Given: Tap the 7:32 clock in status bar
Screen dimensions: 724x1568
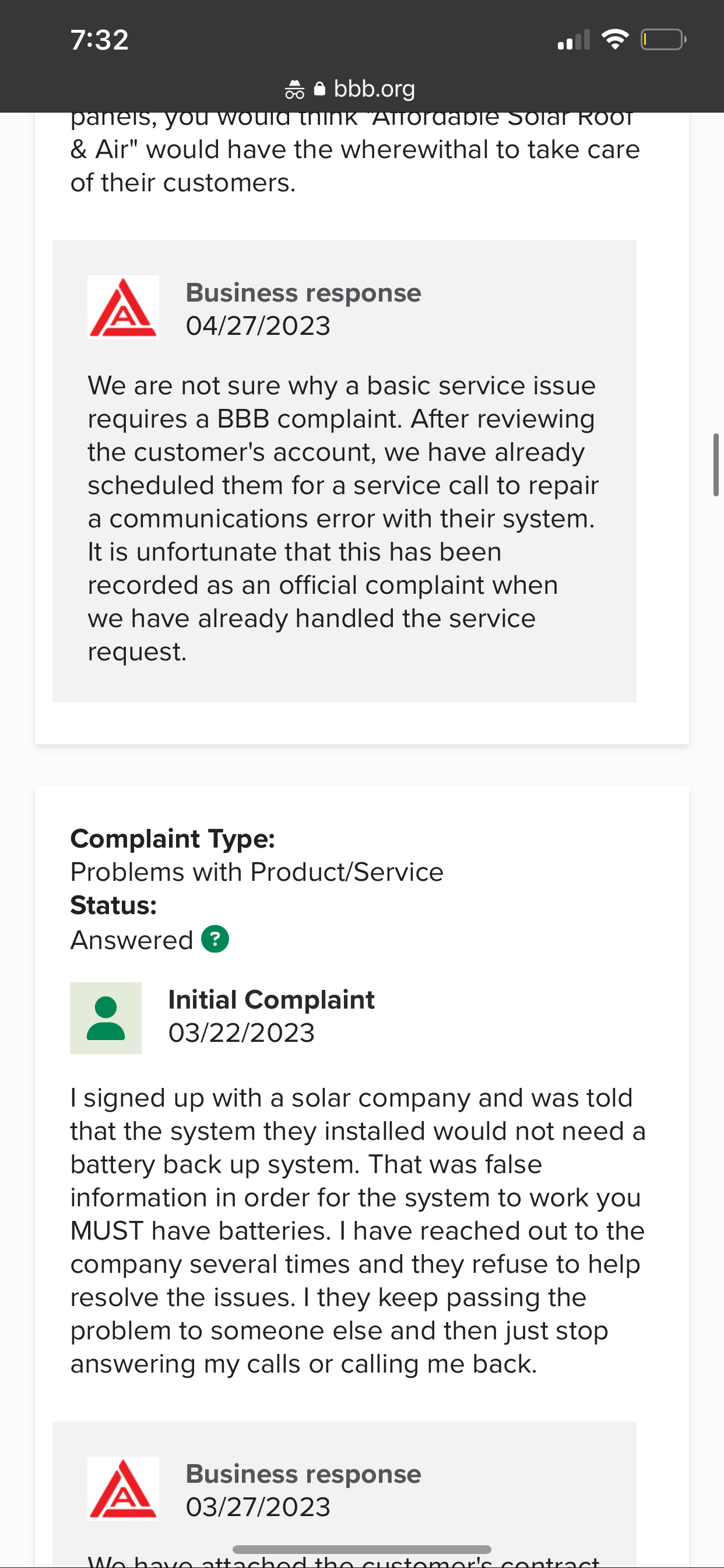Looking at the screenshot, I should (x=99, y=40).
